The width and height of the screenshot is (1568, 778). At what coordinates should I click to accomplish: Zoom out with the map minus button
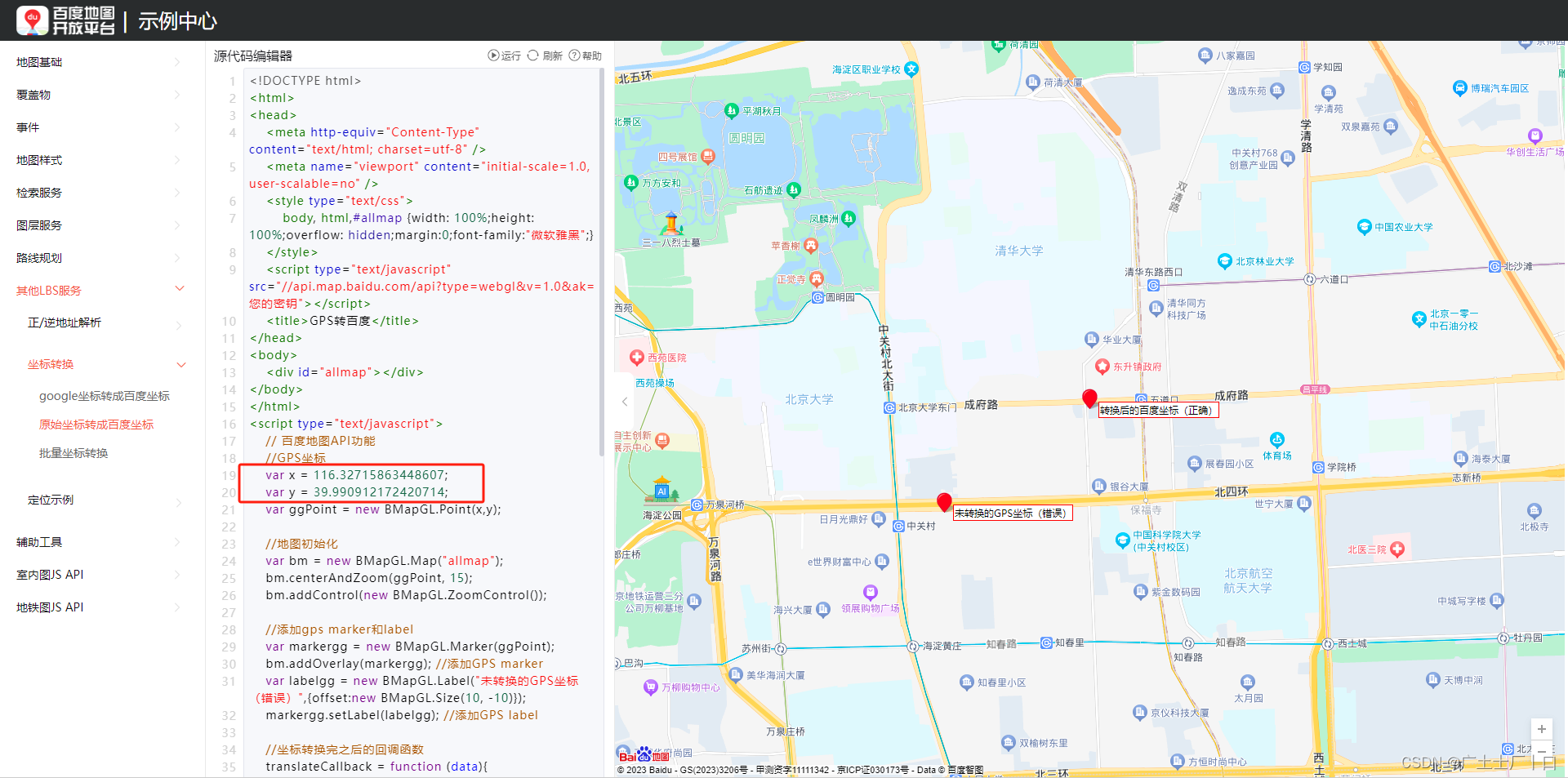pos(1541,750)
